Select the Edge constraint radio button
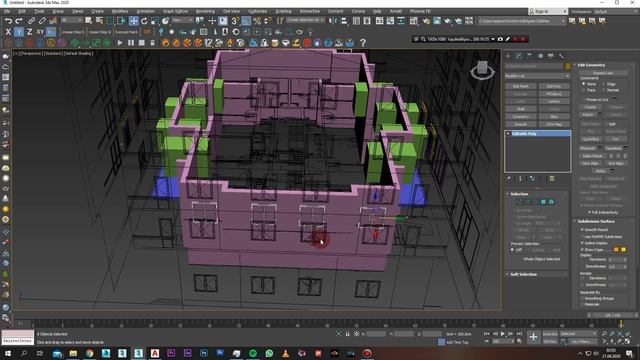 click(604, 84)
